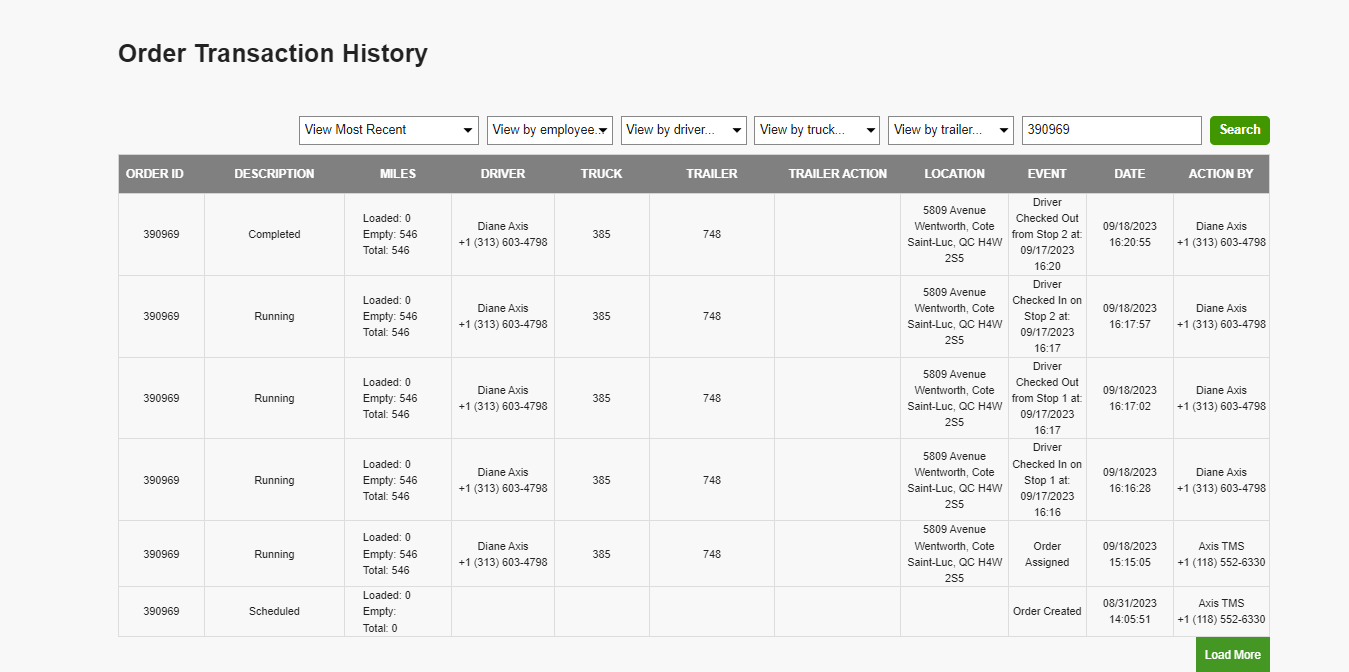This screenshot has height=672, width=1349.
Task: Click trailer 748 in the Completed row
Action: (x=712, y=235)
